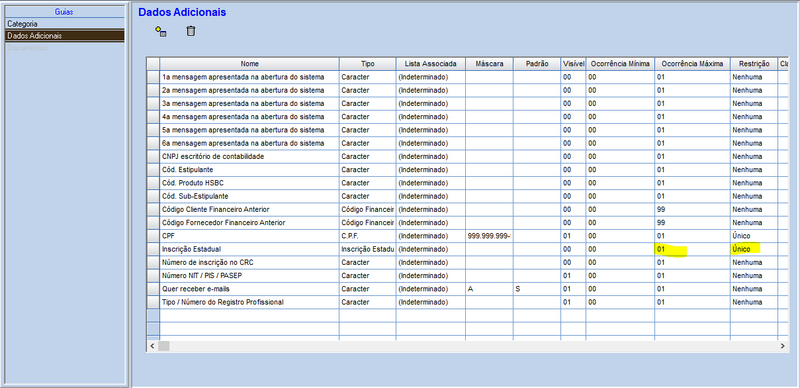The image size is (800, 388).
Task: Select 'Número de inscrição no CRC' cell
Action: tap(249, 262)
